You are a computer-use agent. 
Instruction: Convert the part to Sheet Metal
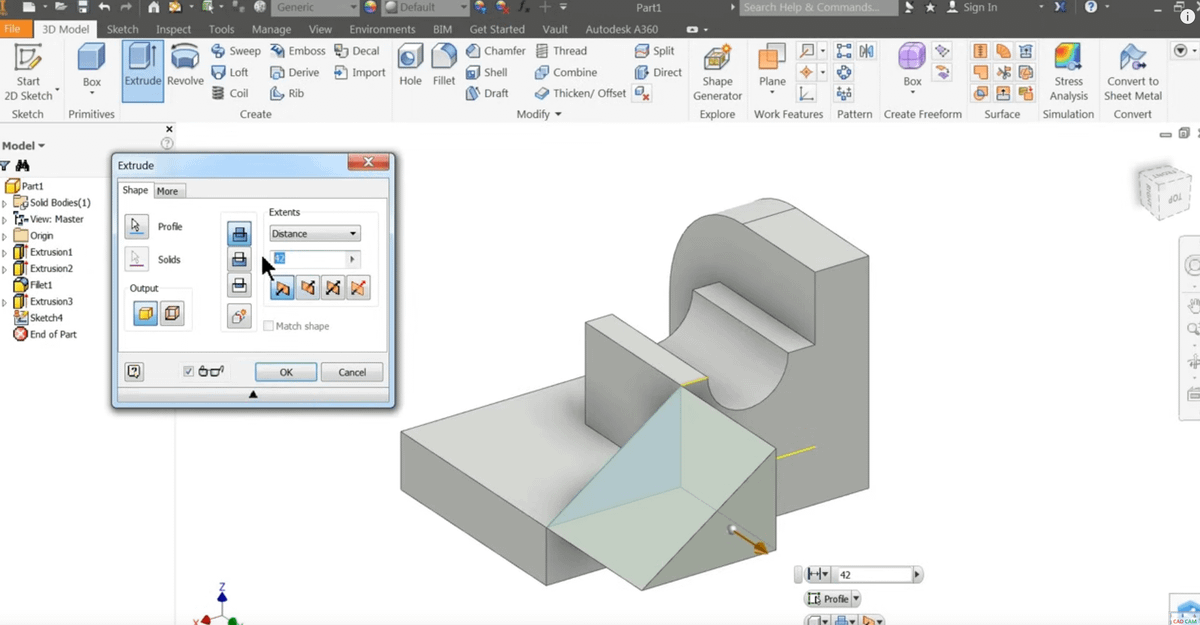point(1132,71)
